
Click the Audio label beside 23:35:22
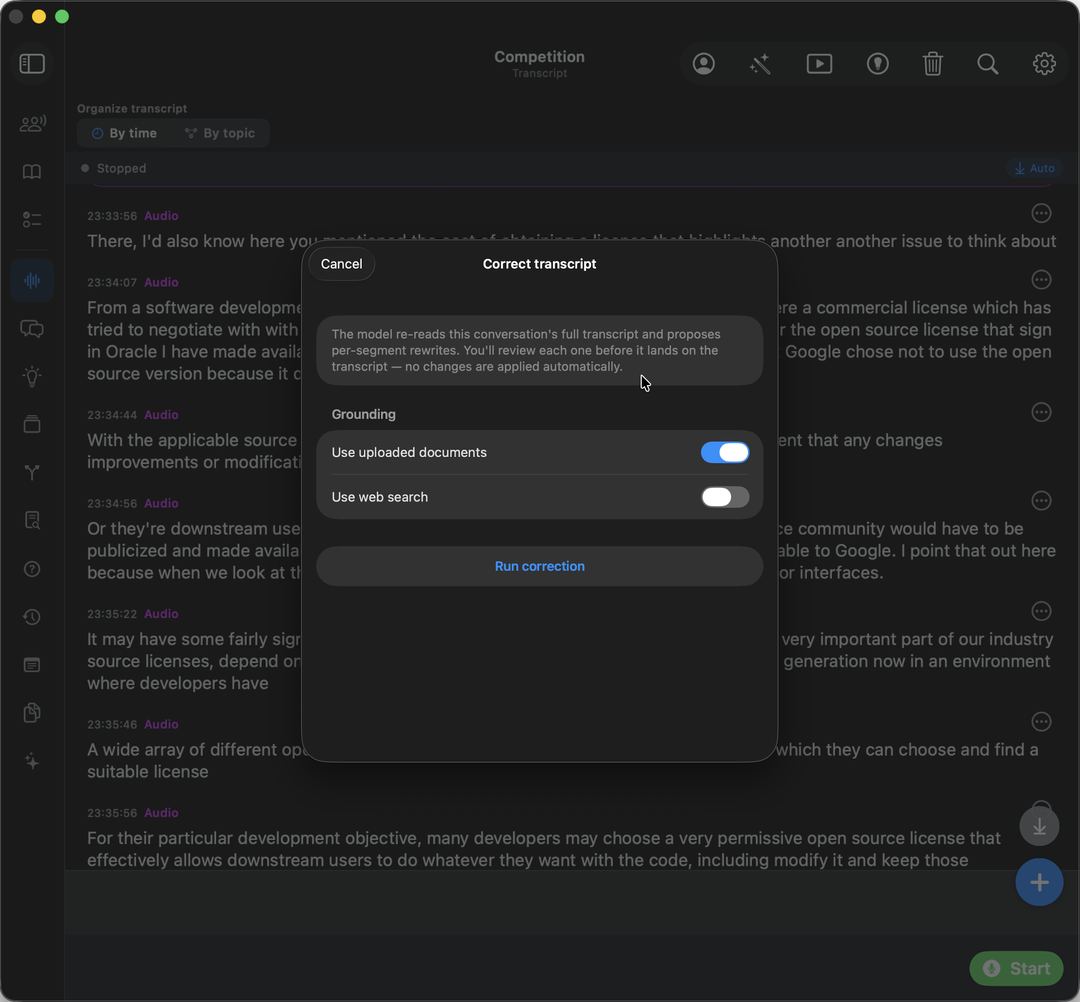161,614
